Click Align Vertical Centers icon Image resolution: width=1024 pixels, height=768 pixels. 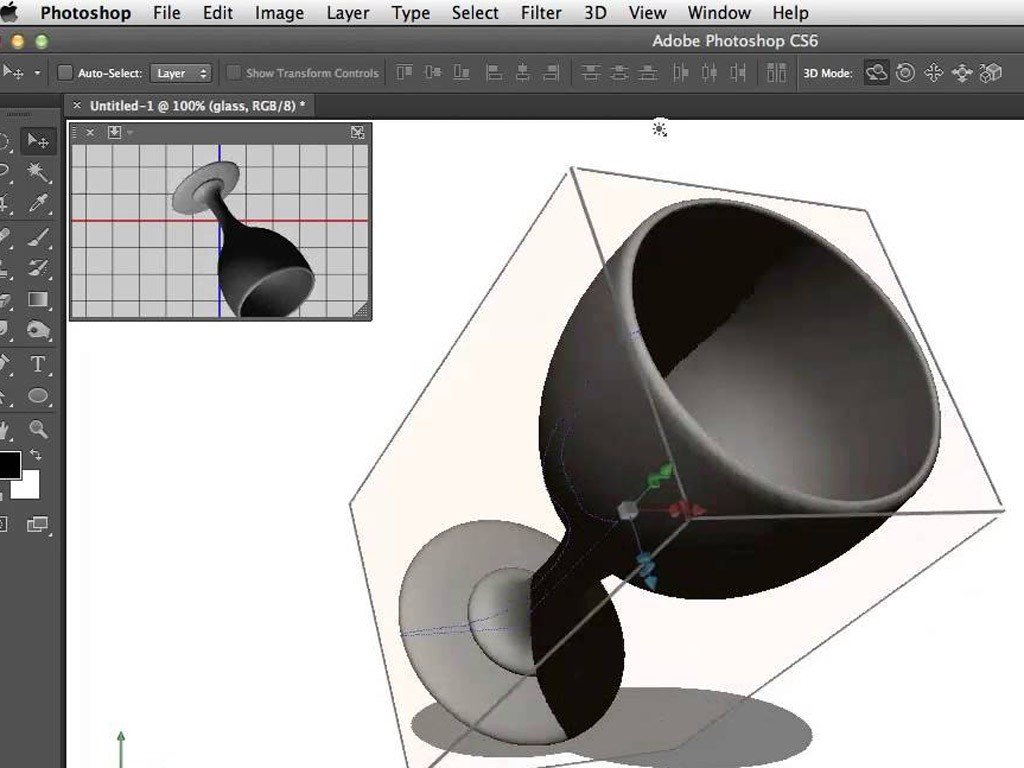tap(433, 72)
